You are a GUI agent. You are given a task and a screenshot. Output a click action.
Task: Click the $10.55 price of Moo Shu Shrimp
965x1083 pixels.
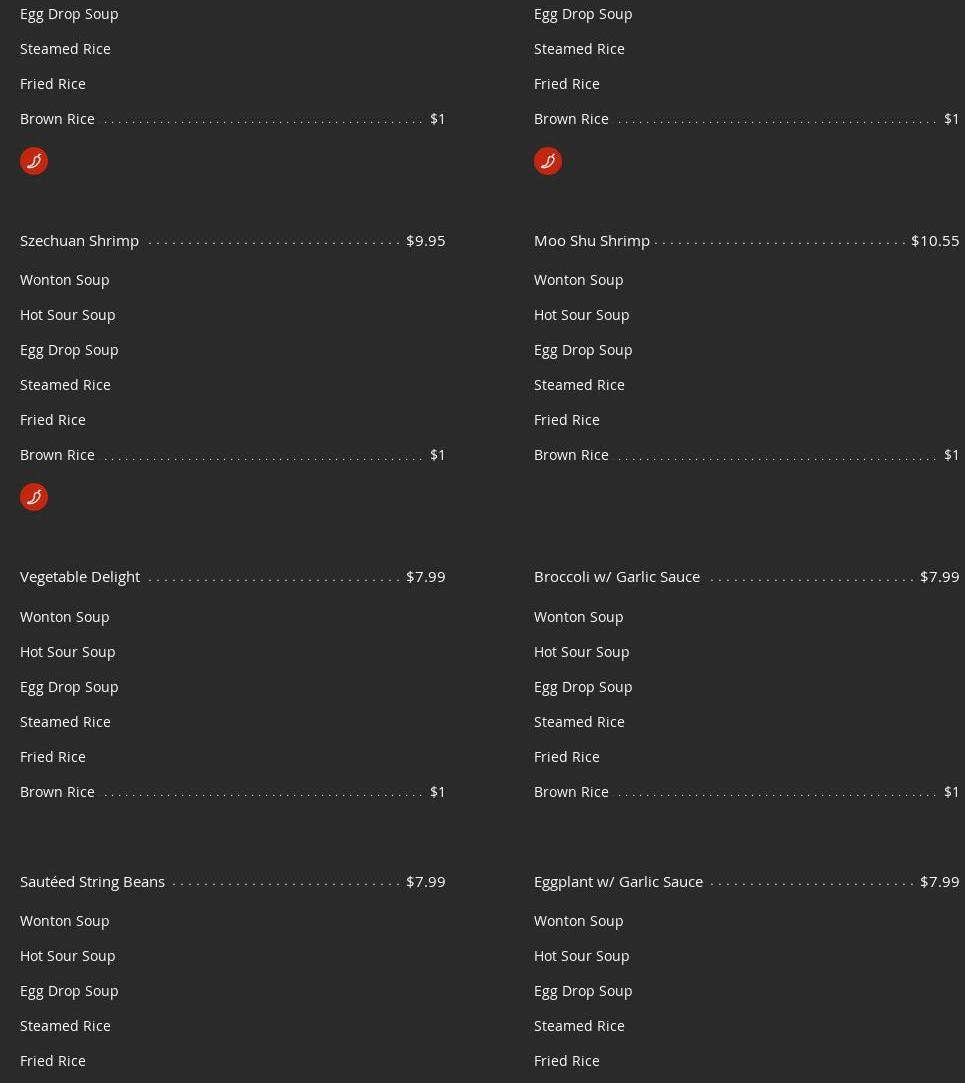[935, 241]
